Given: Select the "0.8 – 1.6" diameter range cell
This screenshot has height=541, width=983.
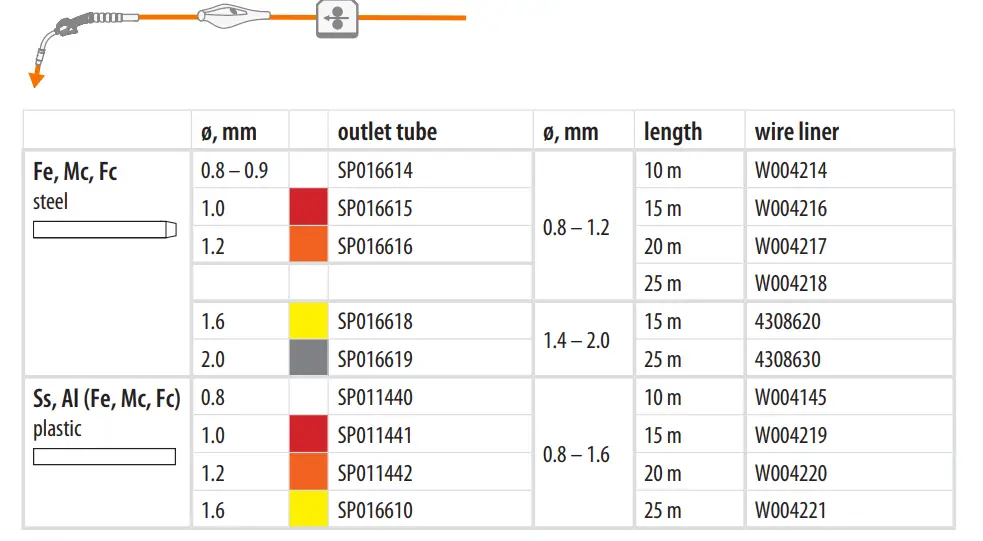Looking at the screenshot, I should pyautogui.click(x=577, y=455).
